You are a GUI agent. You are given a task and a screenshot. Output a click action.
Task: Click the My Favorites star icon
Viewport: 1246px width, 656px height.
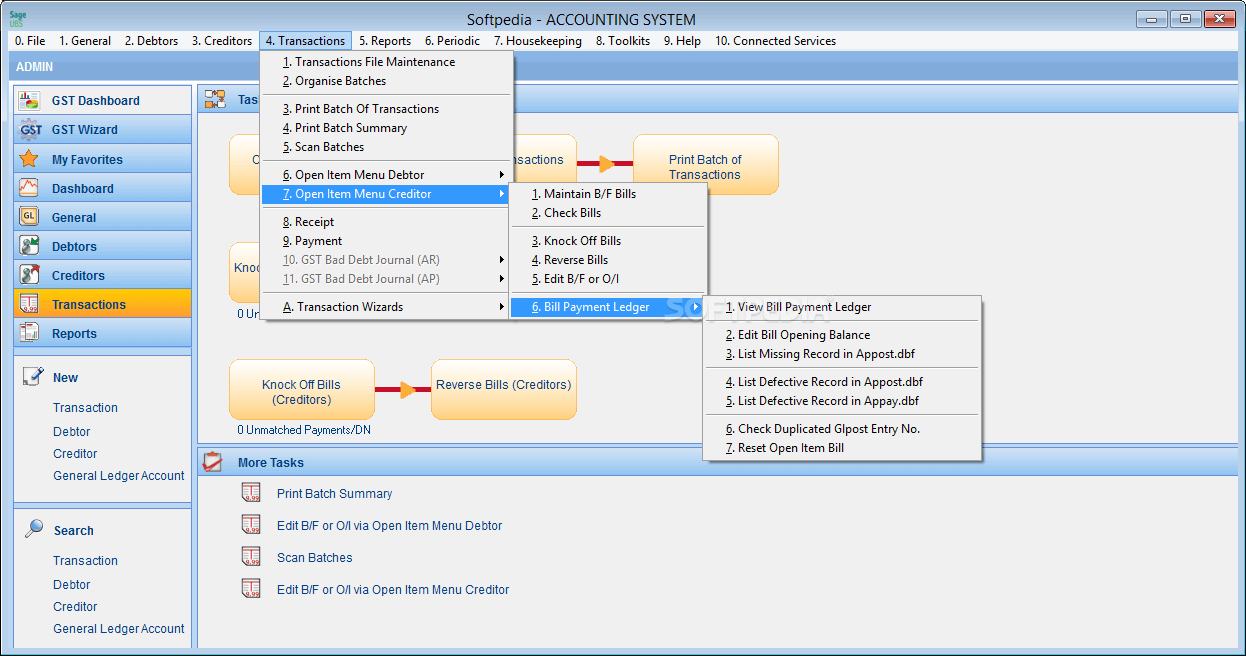29,159
